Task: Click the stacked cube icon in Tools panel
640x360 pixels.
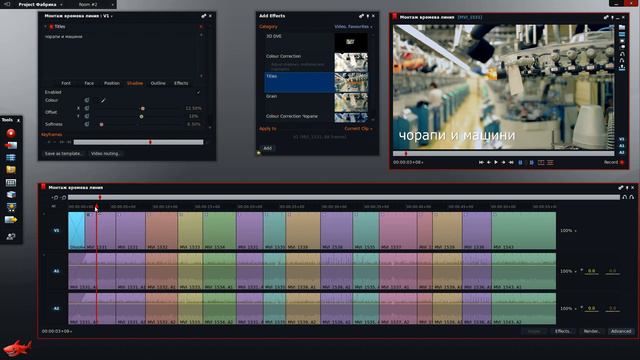Action: (11, 195)
